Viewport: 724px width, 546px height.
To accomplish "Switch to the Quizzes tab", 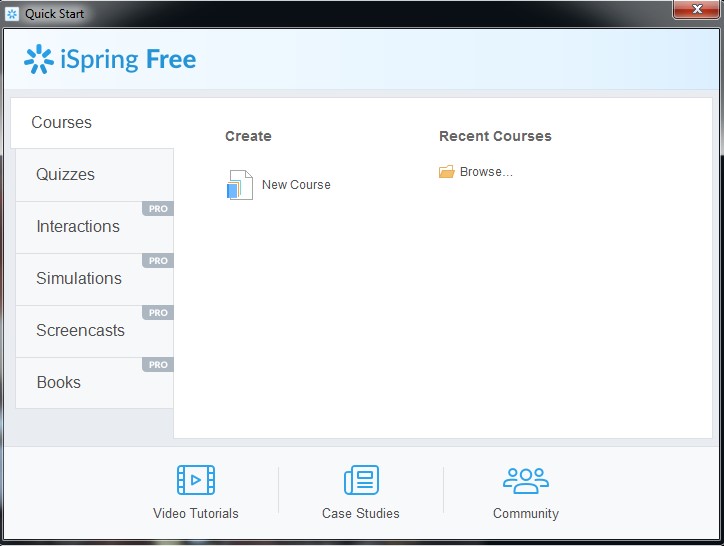I will tap(95, 175).
